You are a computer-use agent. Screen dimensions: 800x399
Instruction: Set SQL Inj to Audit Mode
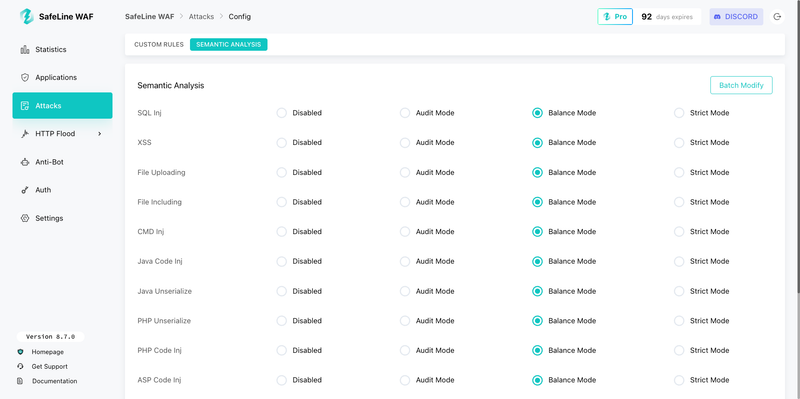(x=405, y=113)
